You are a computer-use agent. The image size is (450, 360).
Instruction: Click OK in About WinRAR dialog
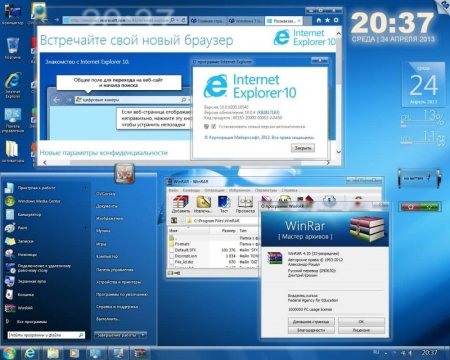361,322
